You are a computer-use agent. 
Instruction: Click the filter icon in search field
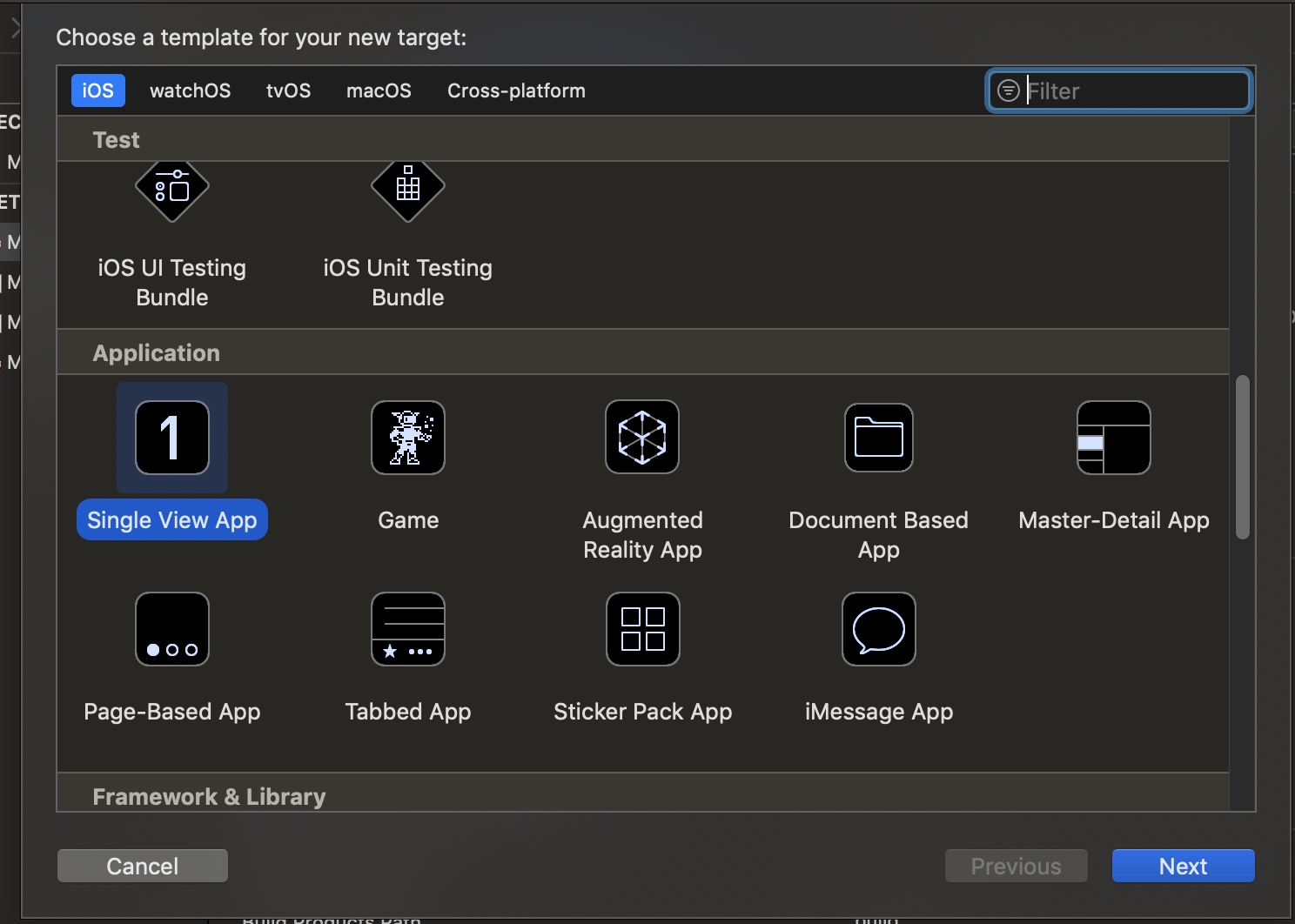pos(1008,90)
